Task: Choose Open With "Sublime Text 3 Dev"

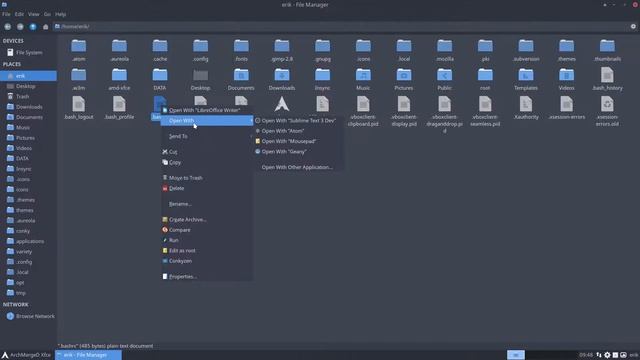Action: point(298,121)
